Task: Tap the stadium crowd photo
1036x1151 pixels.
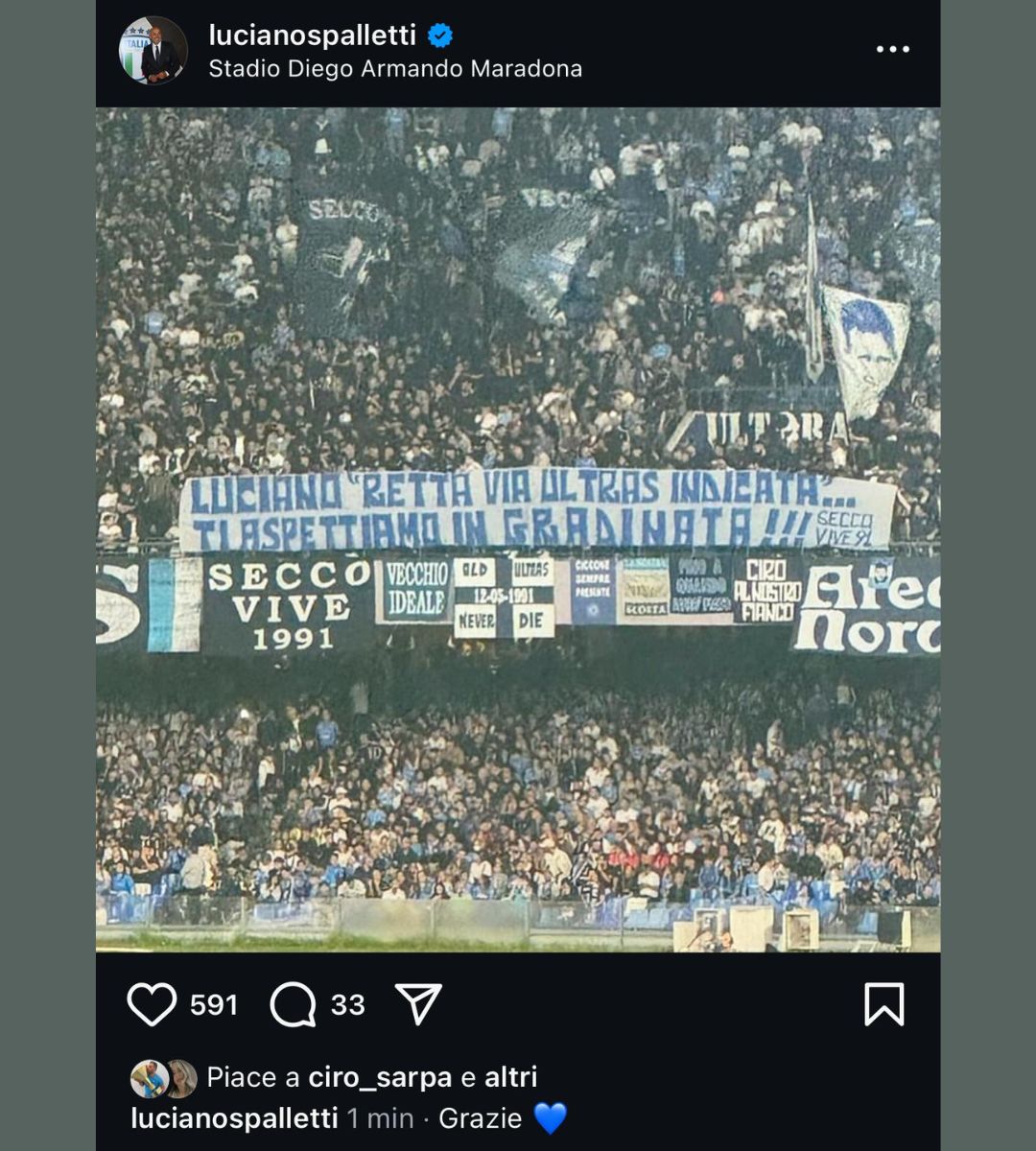Action: pyautogui.click(x=518, y=529)
